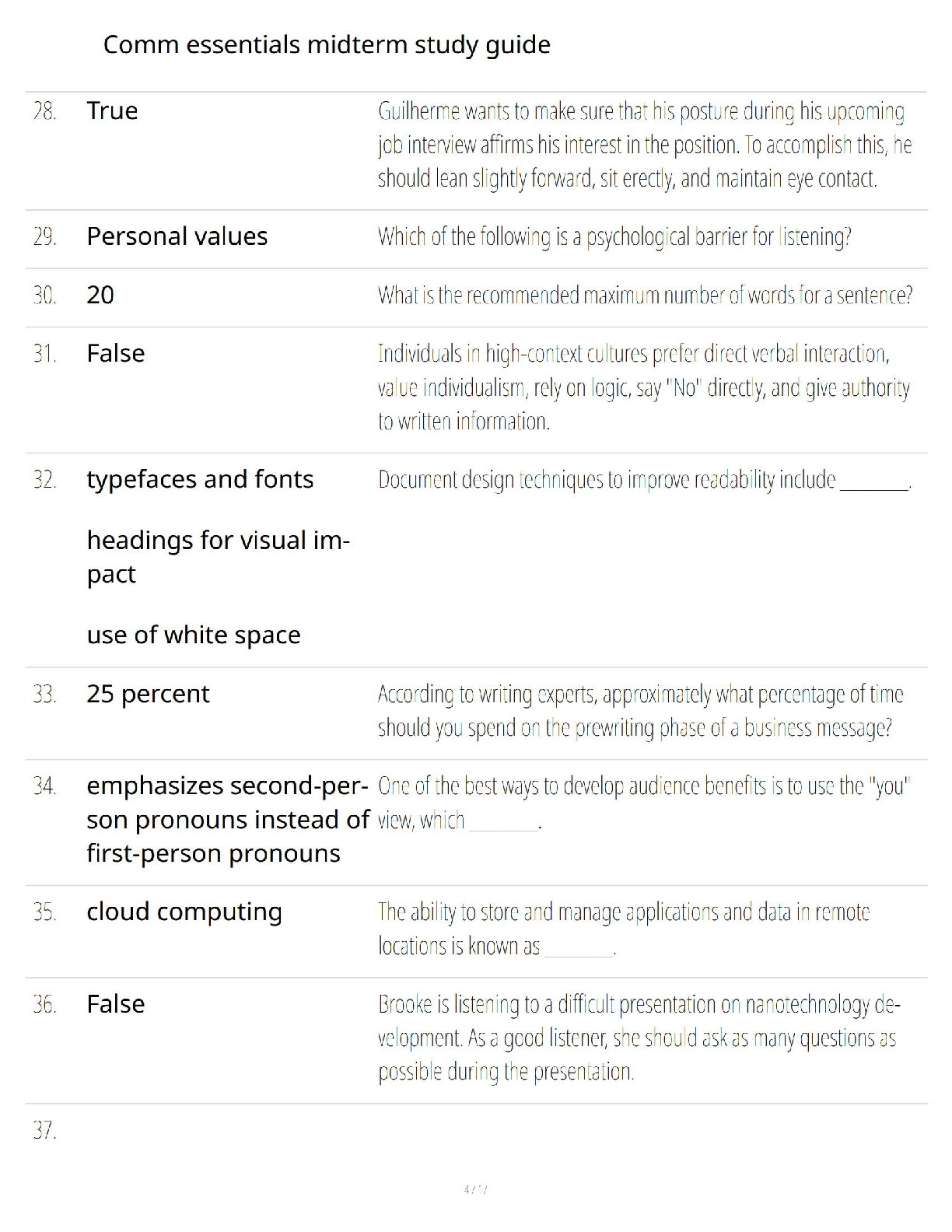This screenshot has width=952, height=1232.
Task: Click 'headings for visual impact' text
Action: tap(219, 557)
